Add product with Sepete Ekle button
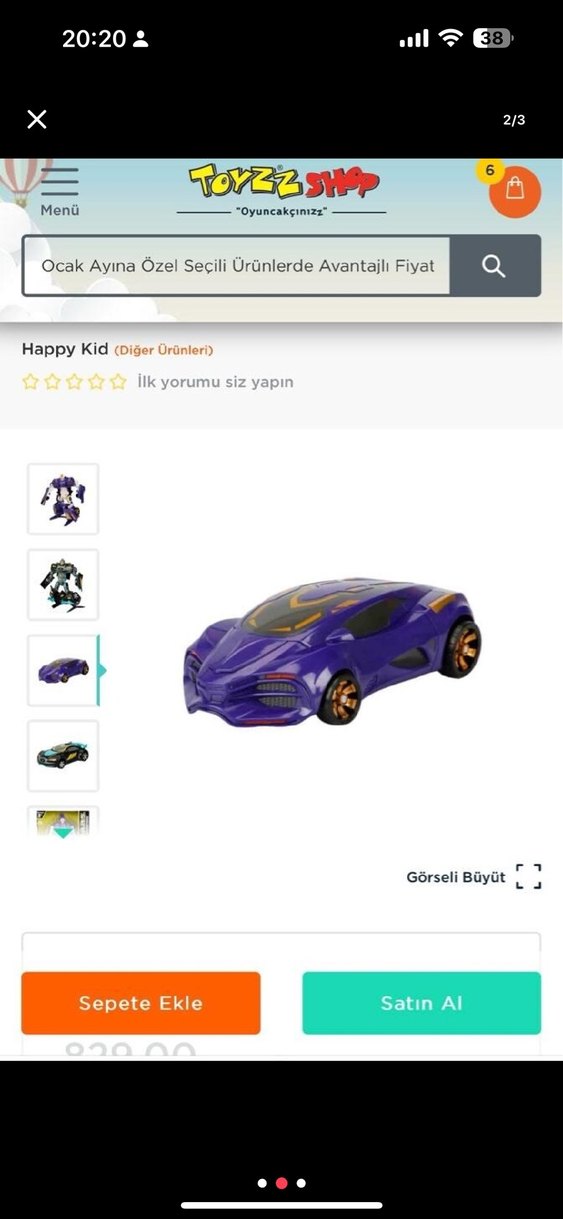Screen dimensions: 563x1219 (x=141, y=1003)
